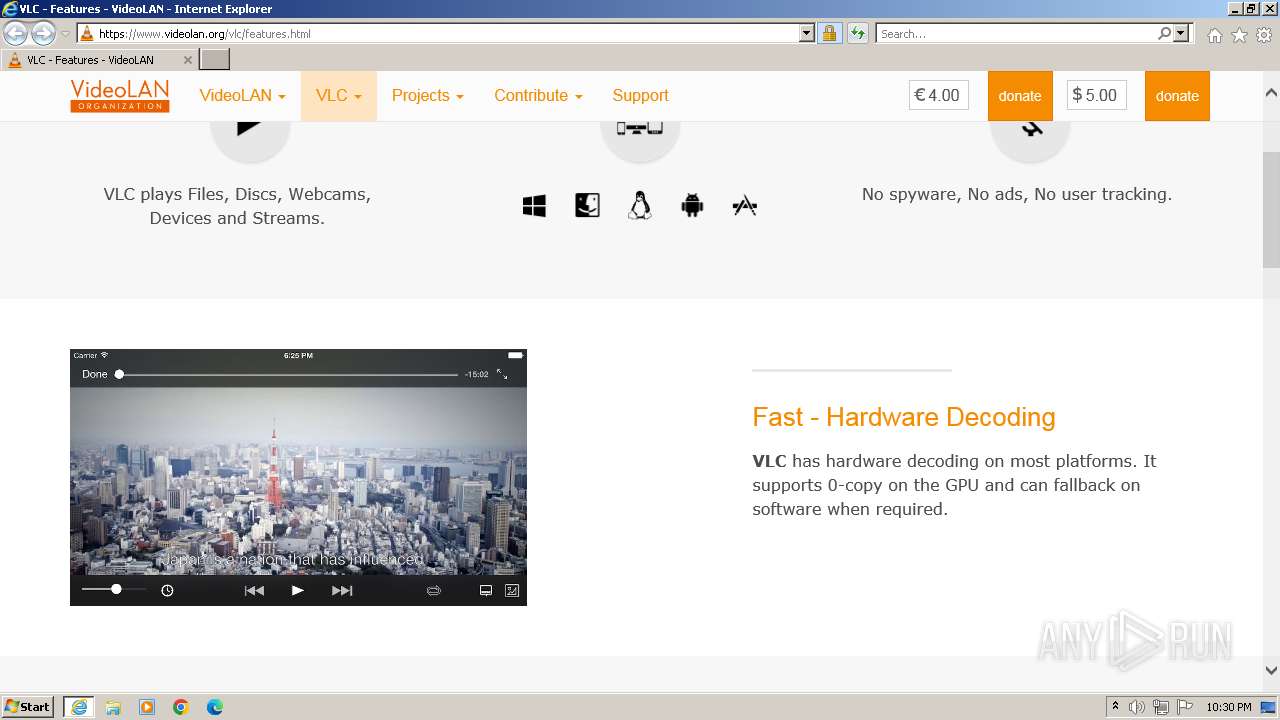Viewport: 1280px width, 720px height.
Task: Close the VLC Features tab
Action: pyautogui.click(x=187, y=60)
